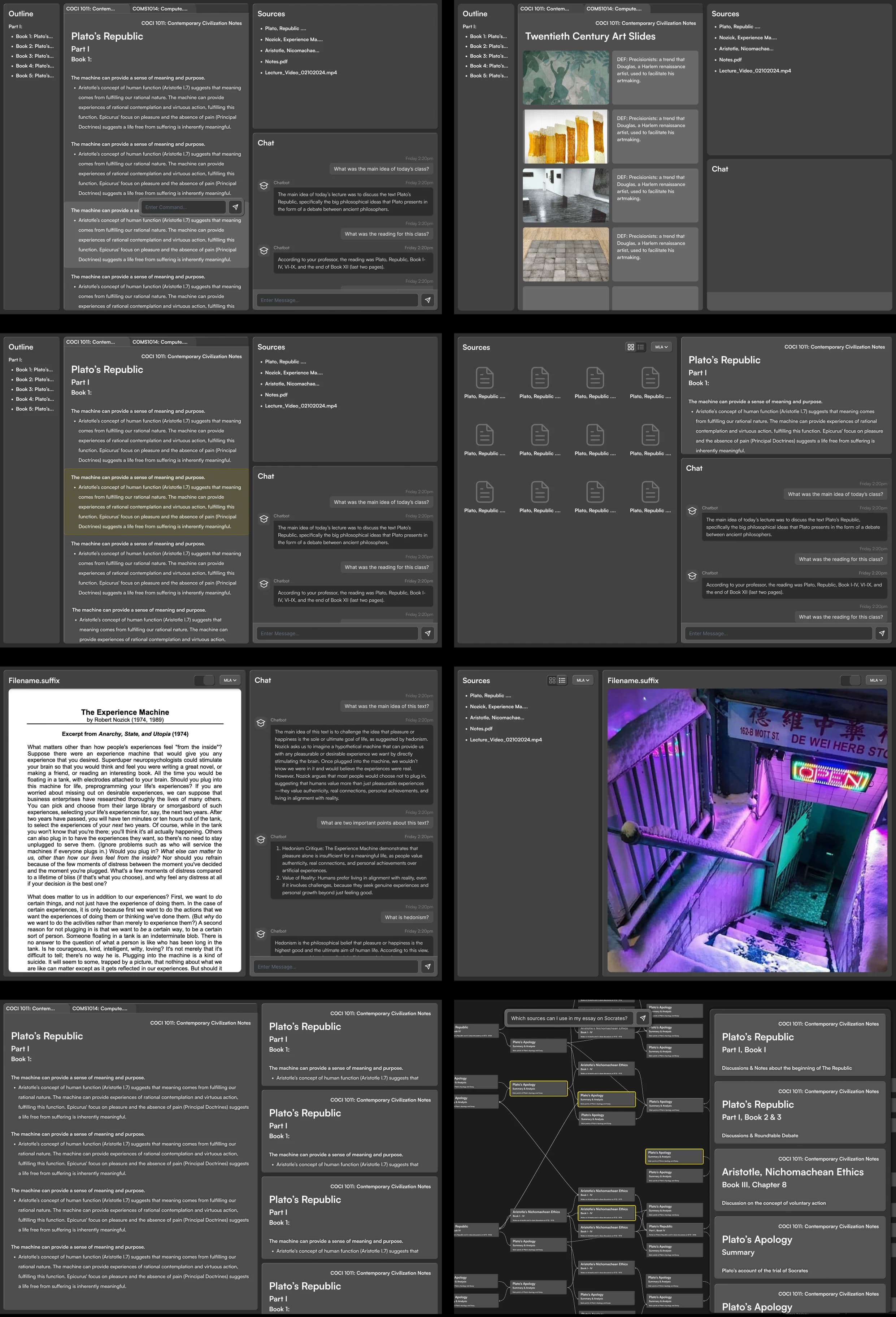Toggle switch in header above neon staircase photo
Screen dimensions: 896x1317
[x=850, y=680]
